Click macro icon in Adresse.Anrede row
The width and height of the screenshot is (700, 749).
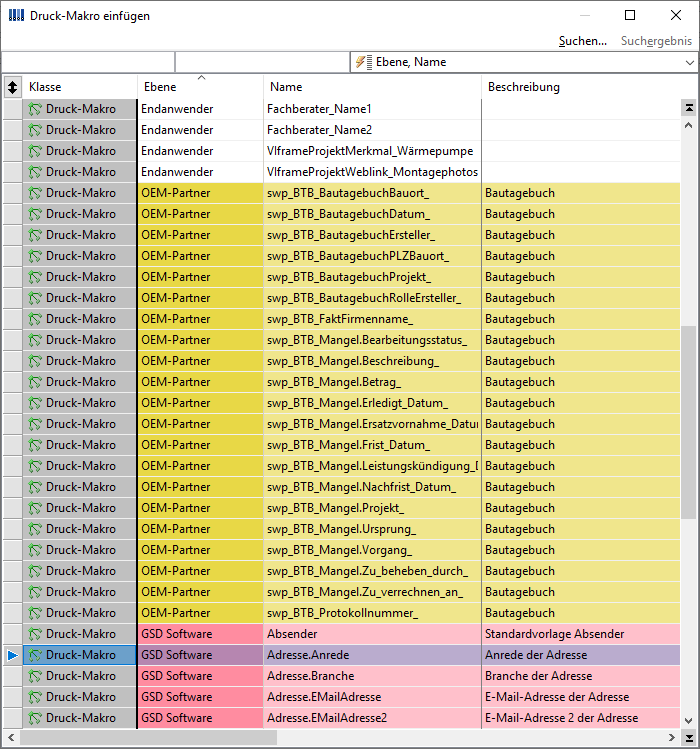(x=35, y=655)
